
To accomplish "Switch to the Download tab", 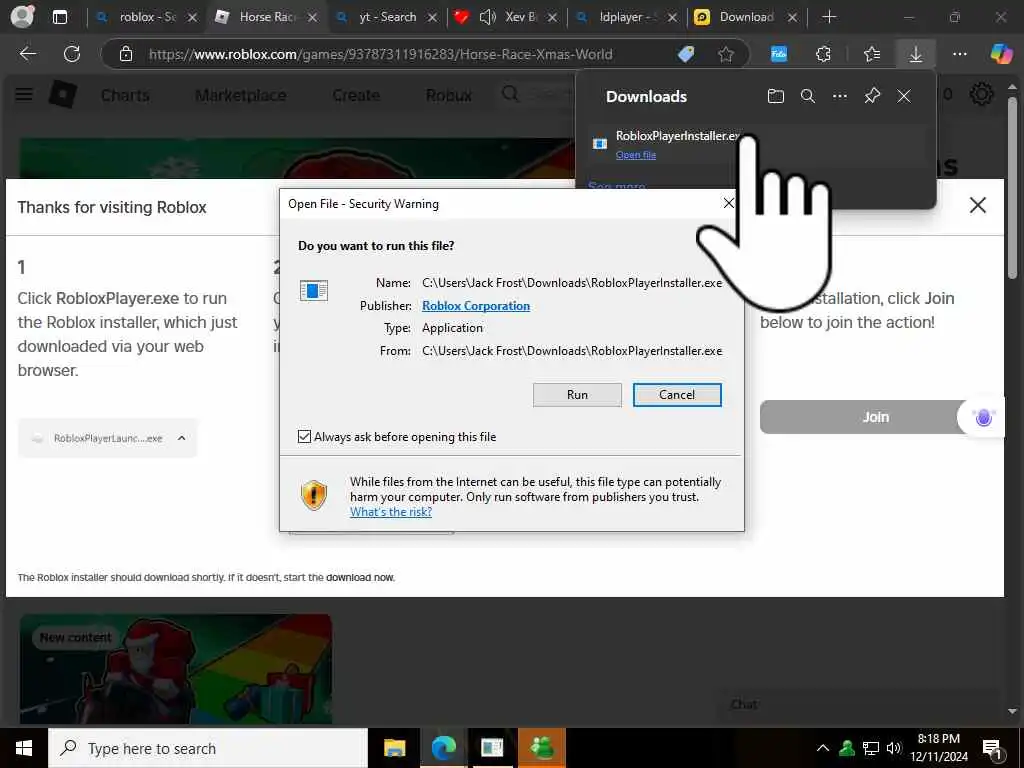I will tap(746, 17).
